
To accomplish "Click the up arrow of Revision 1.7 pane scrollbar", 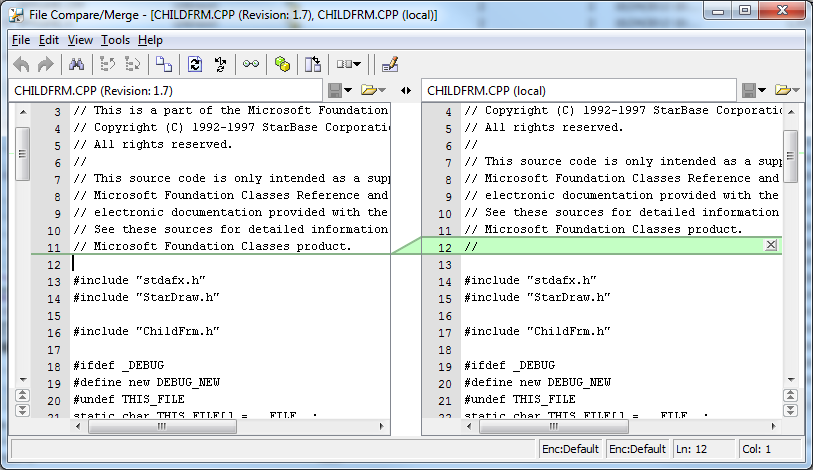I will pyautogui.click(x=23, y=112).
